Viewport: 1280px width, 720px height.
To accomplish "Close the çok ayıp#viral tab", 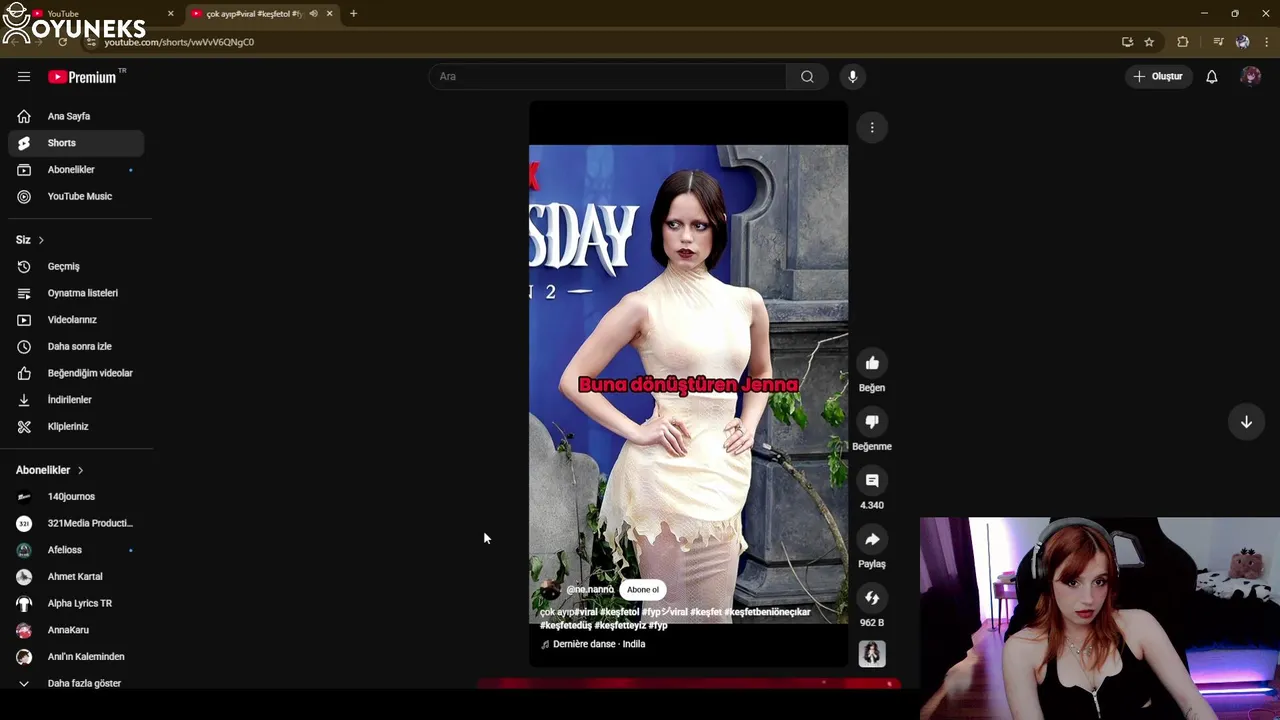I will 329,14.
